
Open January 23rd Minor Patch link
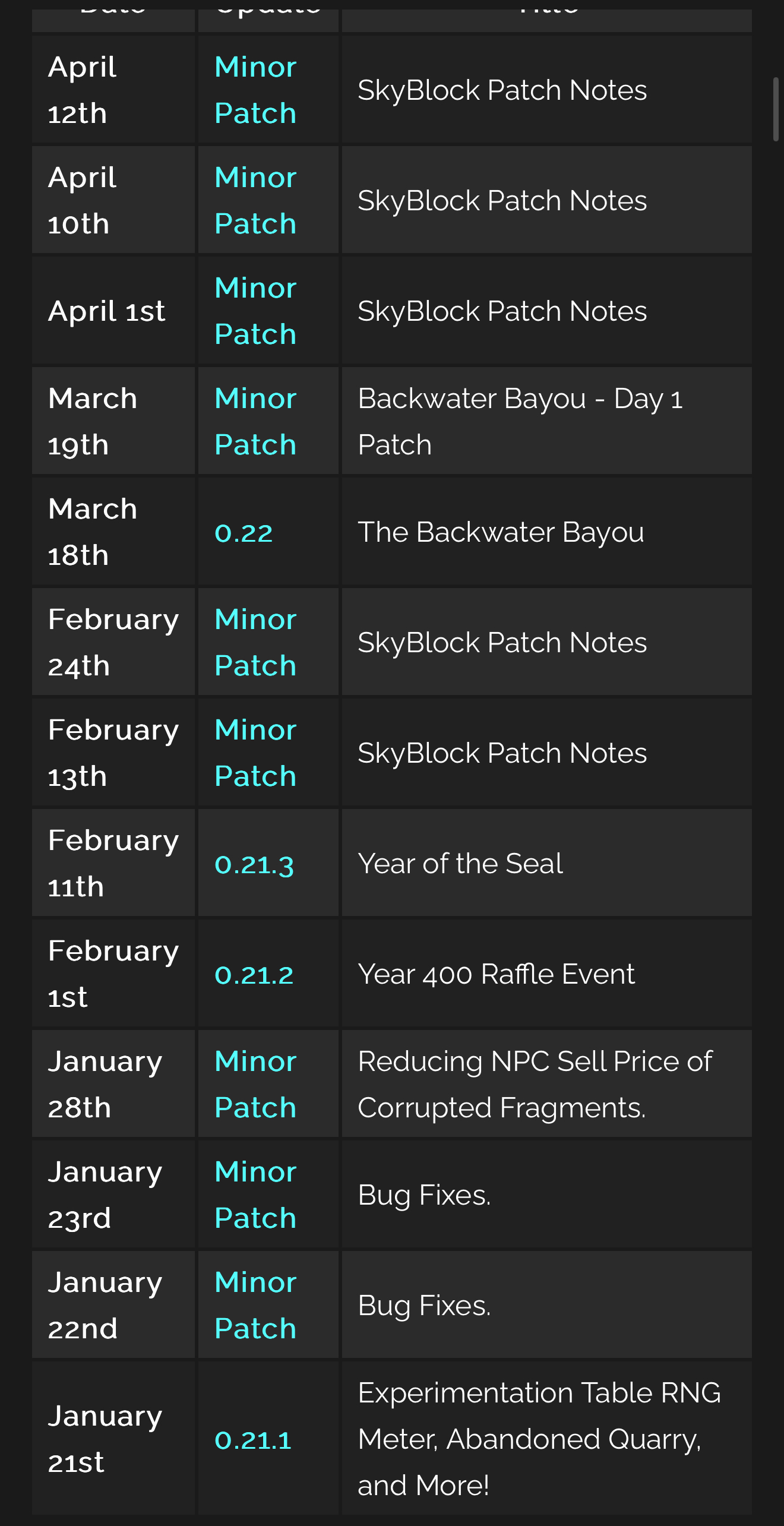pyautogui.click(x=255, y=1195)
